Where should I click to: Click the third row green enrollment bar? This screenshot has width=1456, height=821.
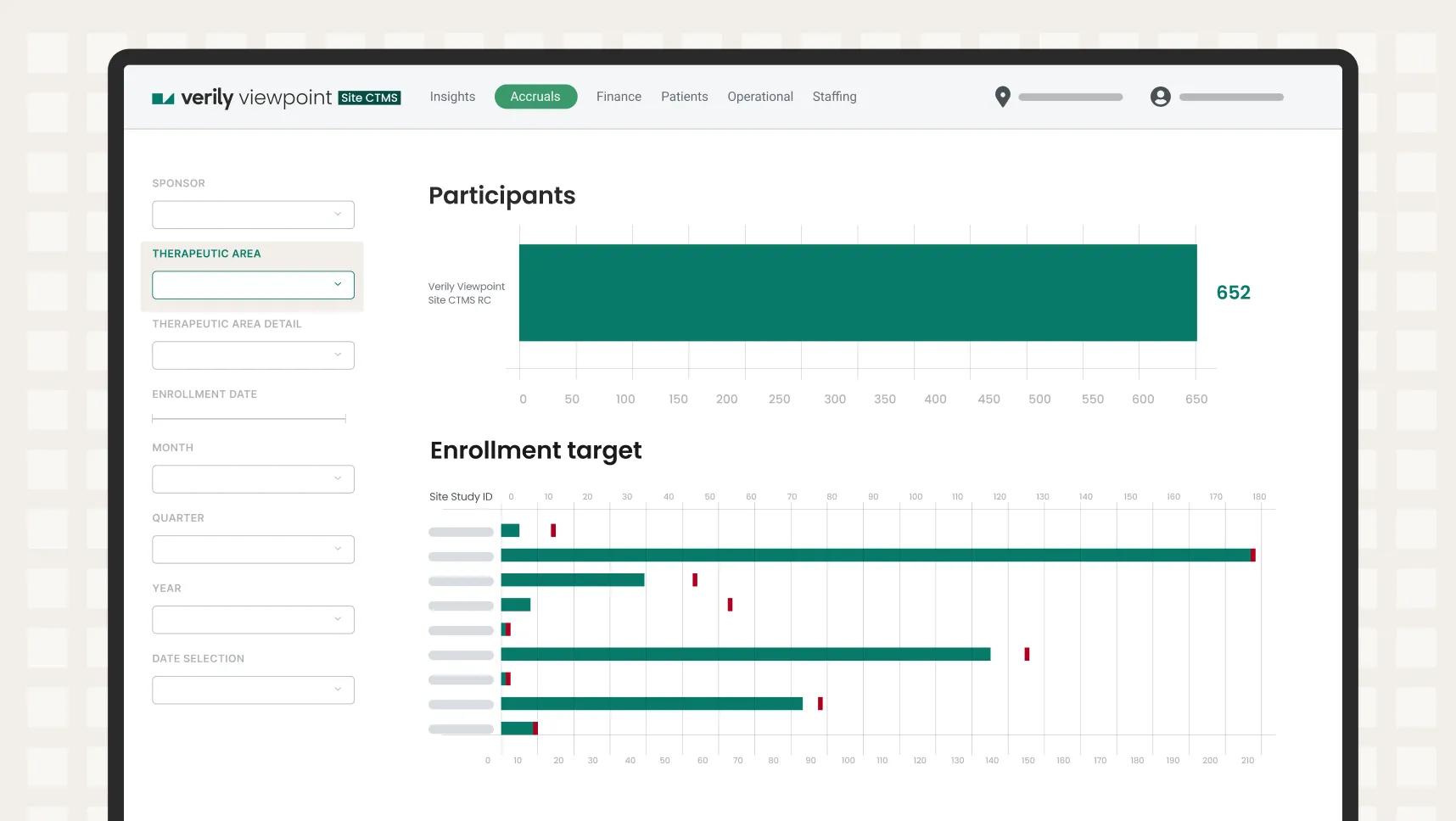[x=573, y=580]
